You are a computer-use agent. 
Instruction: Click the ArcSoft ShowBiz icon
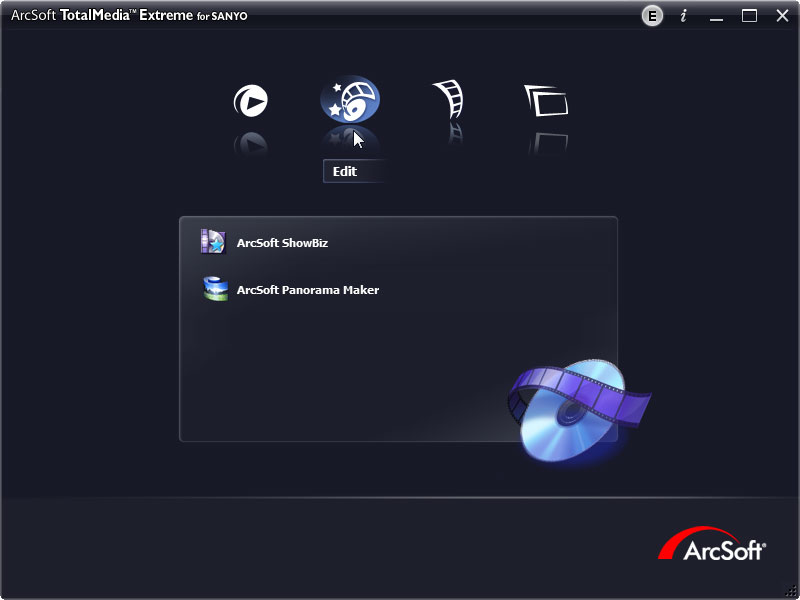213,242
